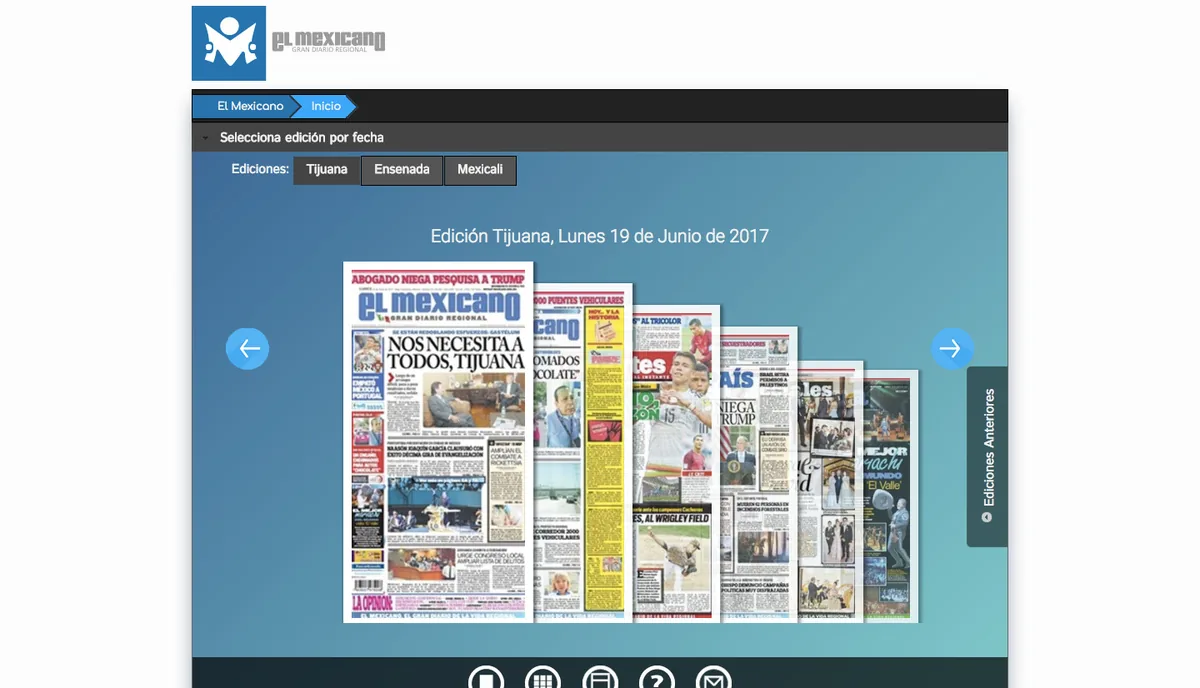Viewport: 1200px width, 688px height.
Task: Open help with the question mark icon
Action: point(657,678)
